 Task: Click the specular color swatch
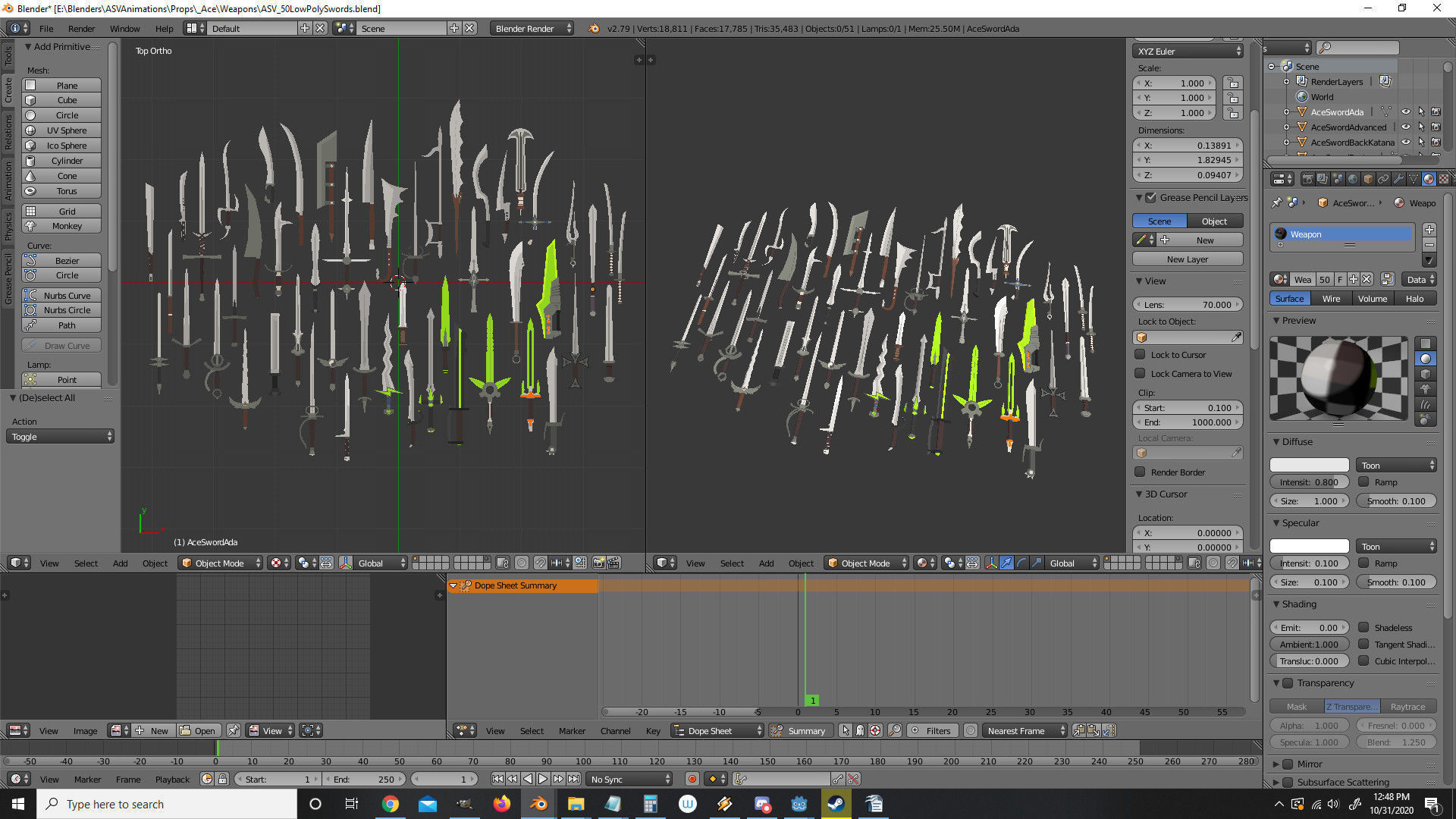pyautogui.click(x=1310, y=547)
